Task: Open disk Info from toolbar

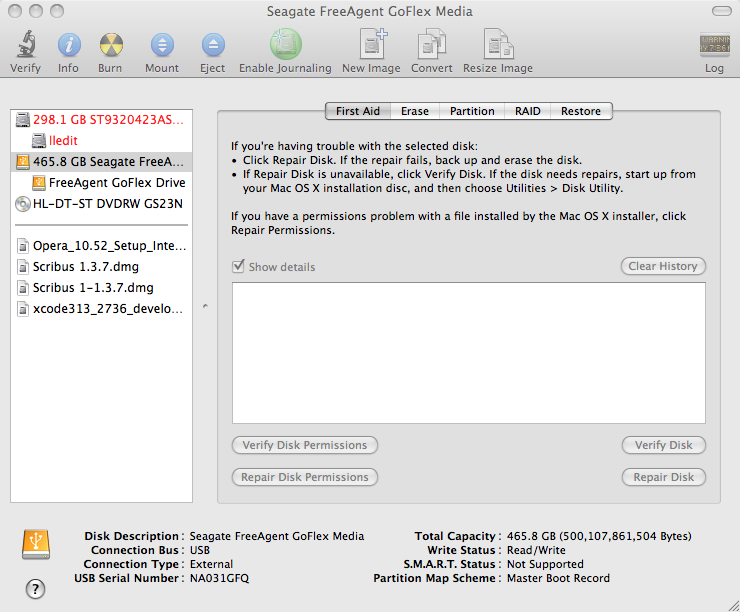Action: 69,45
